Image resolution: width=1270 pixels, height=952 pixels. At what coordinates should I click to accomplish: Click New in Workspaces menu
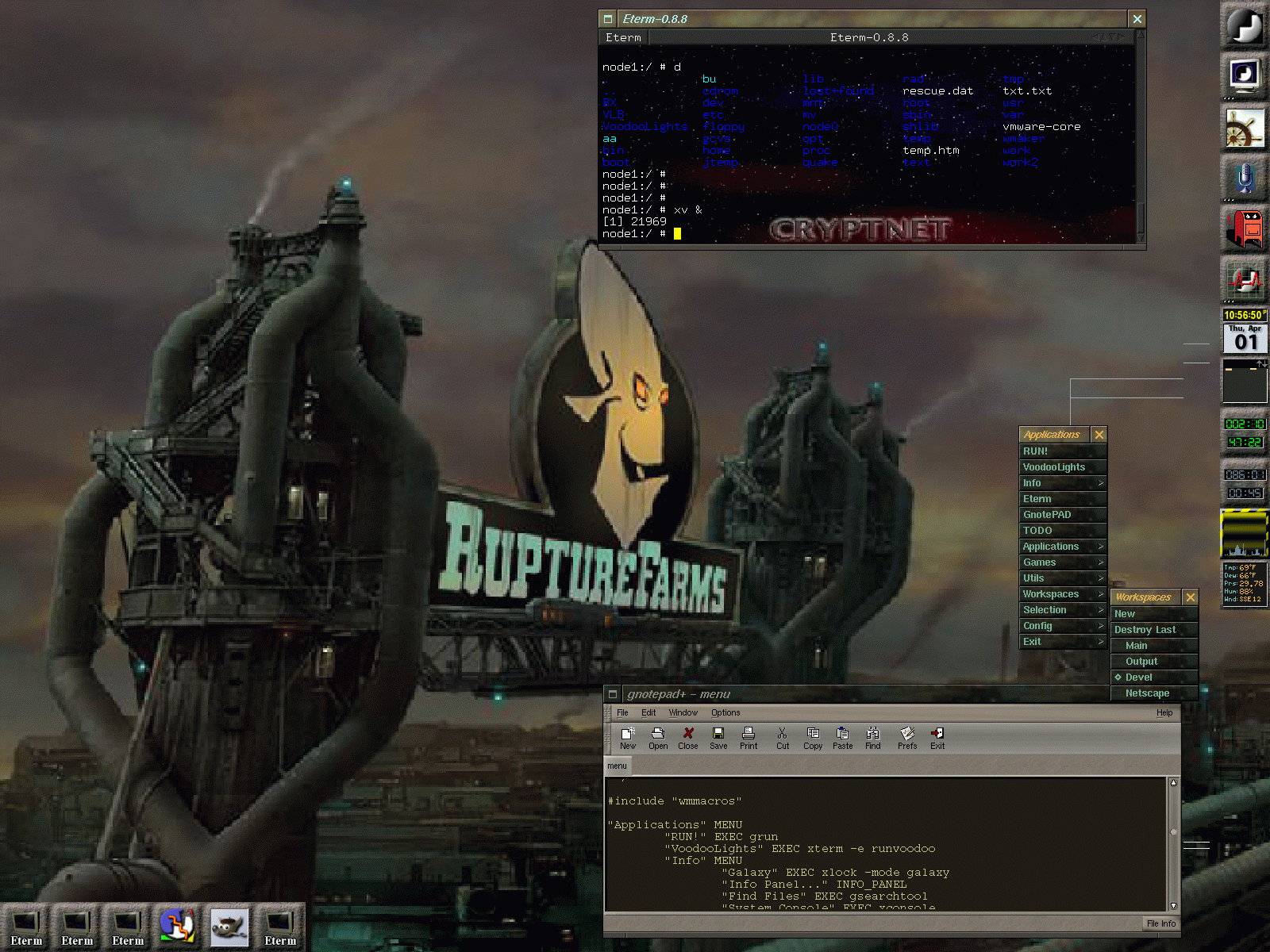pos(1154,614)
